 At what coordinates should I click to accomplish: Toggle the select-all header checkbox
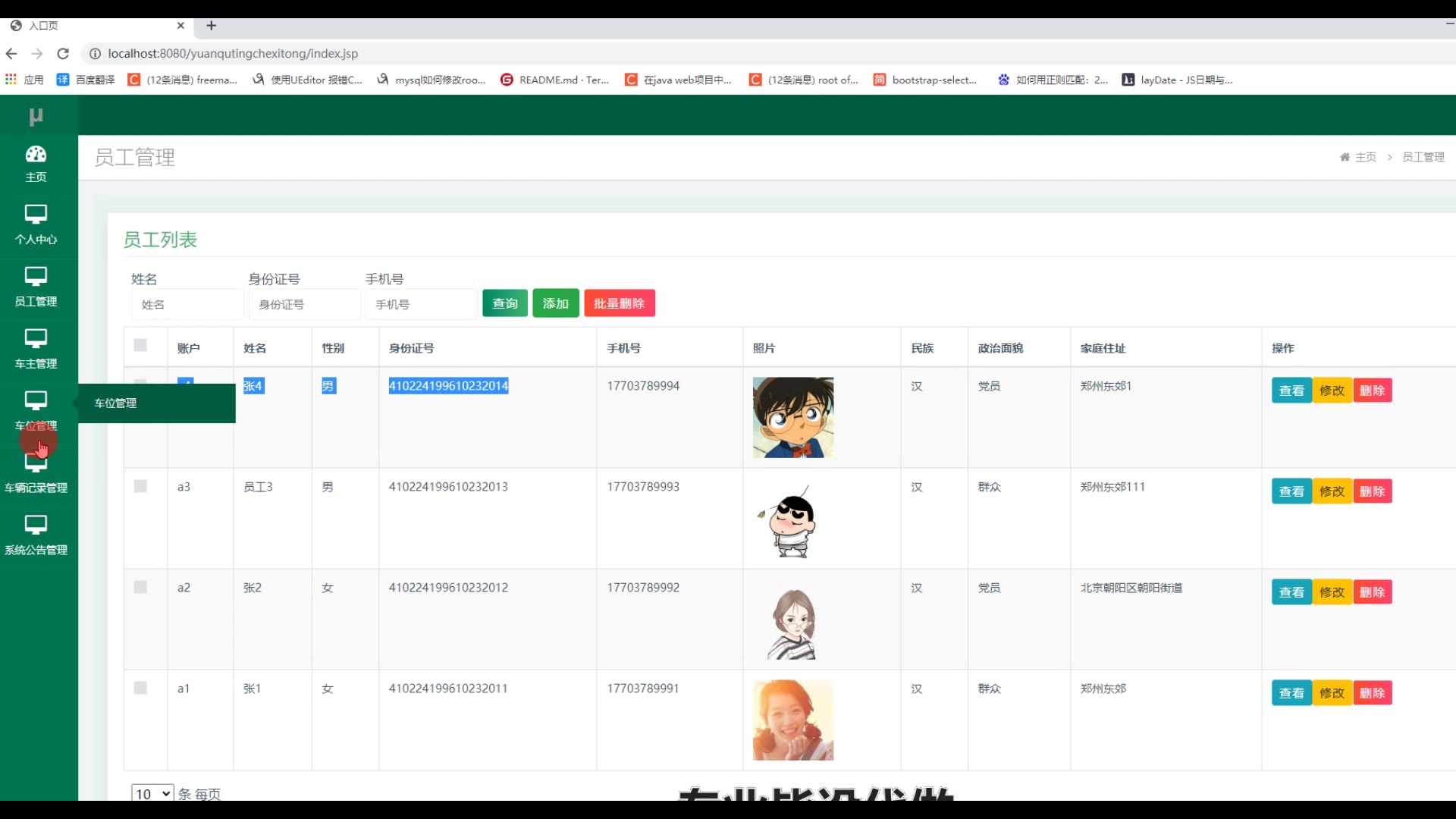point(140,346)
